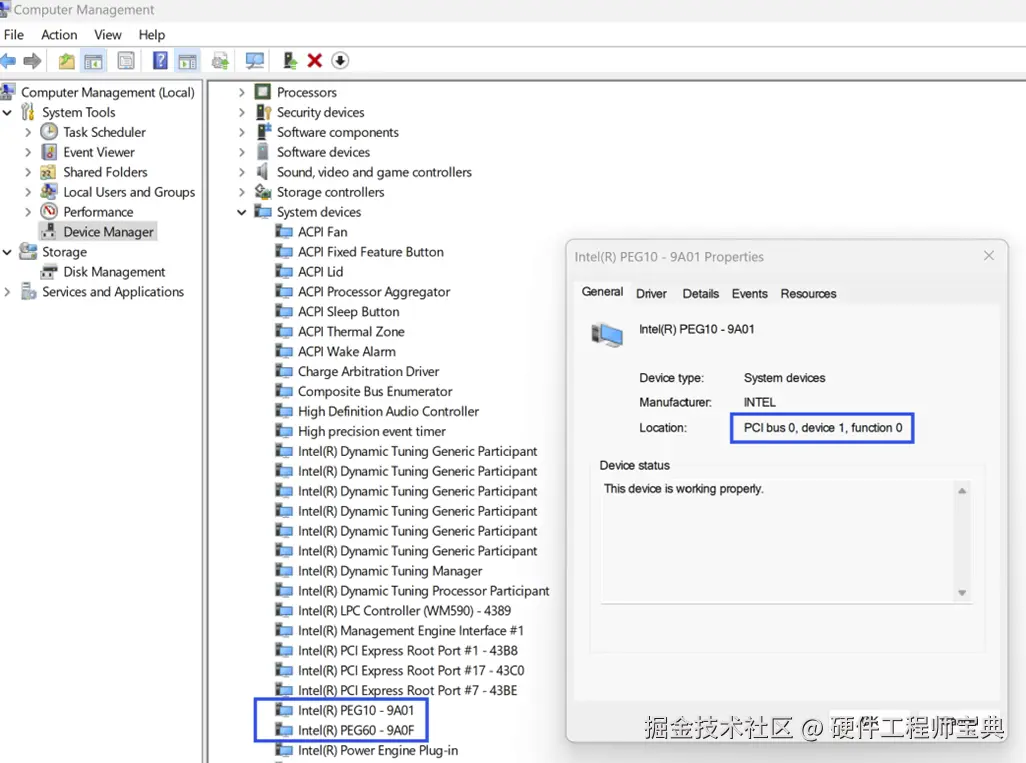Open the Help question mark toolbar icon

[x=160, y=61]
